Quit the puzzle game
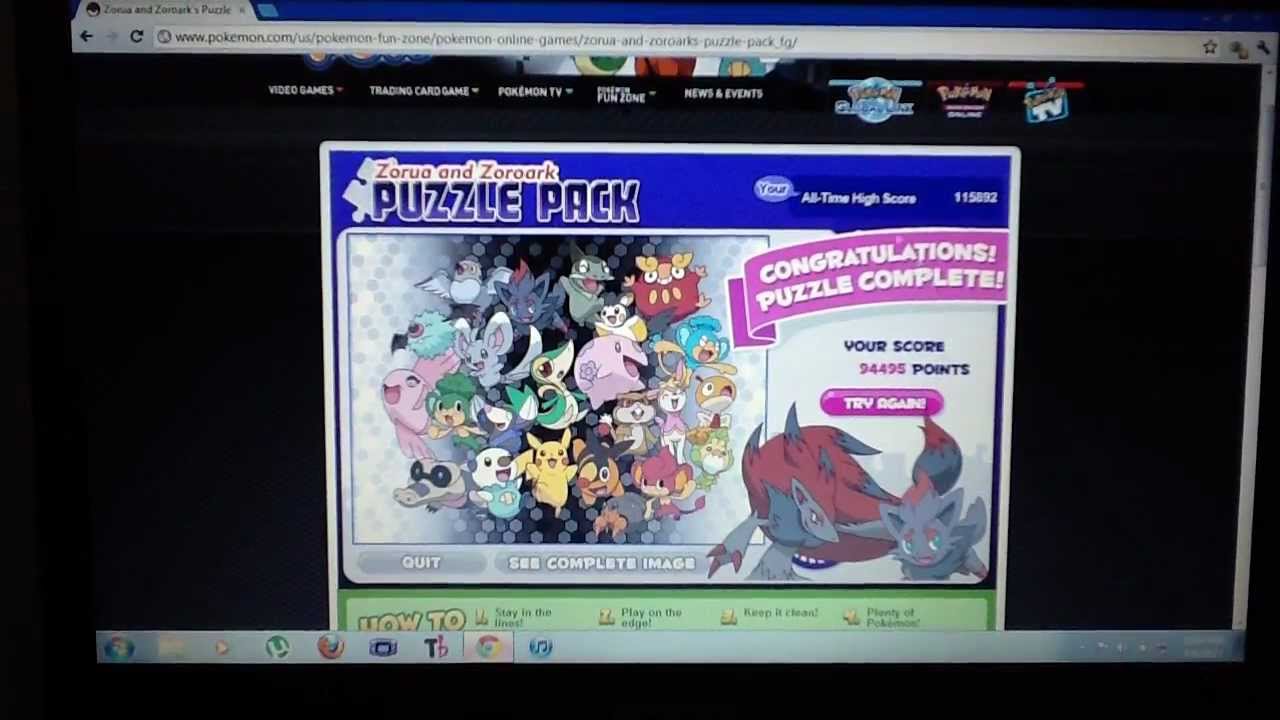Viewport: 1280px width, 720px height. point(421,563)
